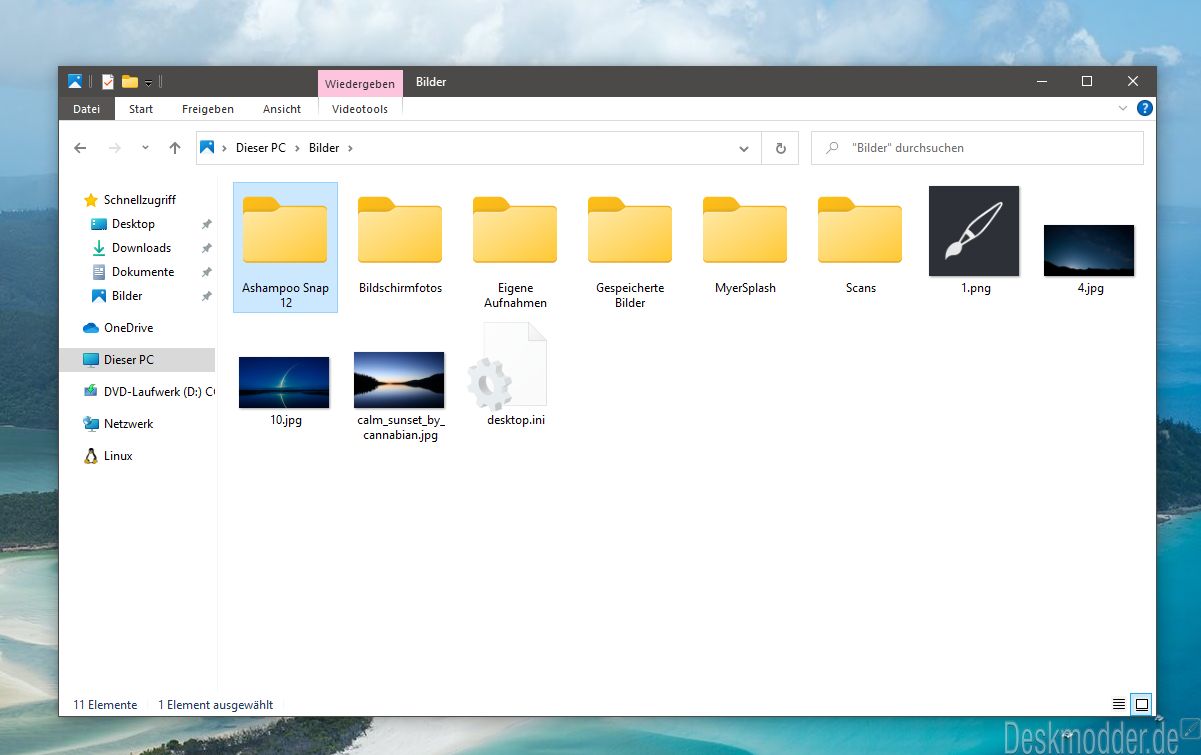The image size is (1201, 755).
Task: Open the Videotools ribbon tab
Action: point(360,109)
